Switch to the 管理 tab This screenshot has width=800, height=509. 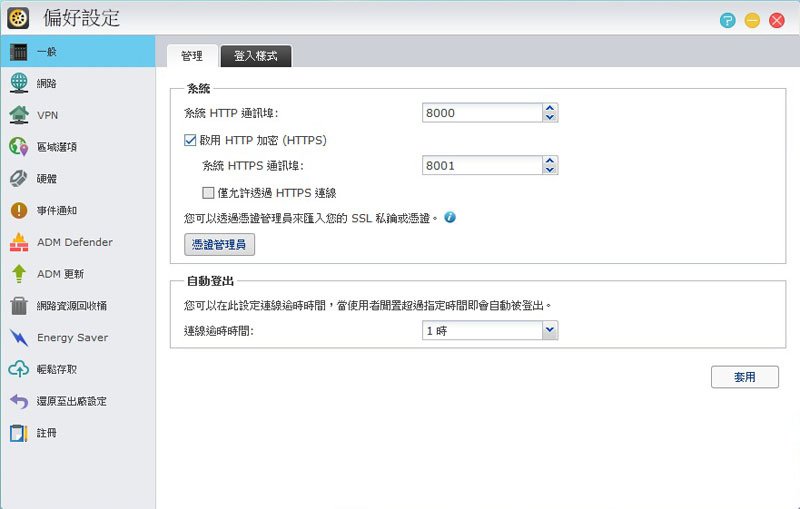(x=192, y=56)
